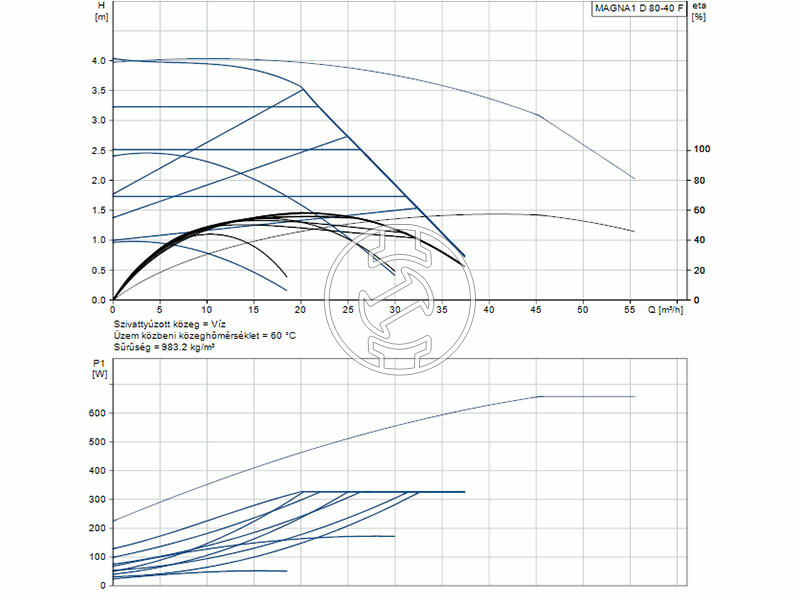
Task: Click the 2.5 tick on the head axis
Action: click(98, 151)
